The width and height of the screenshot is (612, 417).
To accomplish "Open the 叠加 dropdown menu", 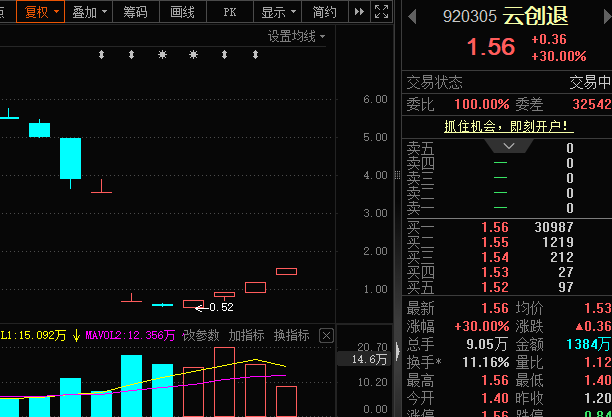I will [89, 12].
